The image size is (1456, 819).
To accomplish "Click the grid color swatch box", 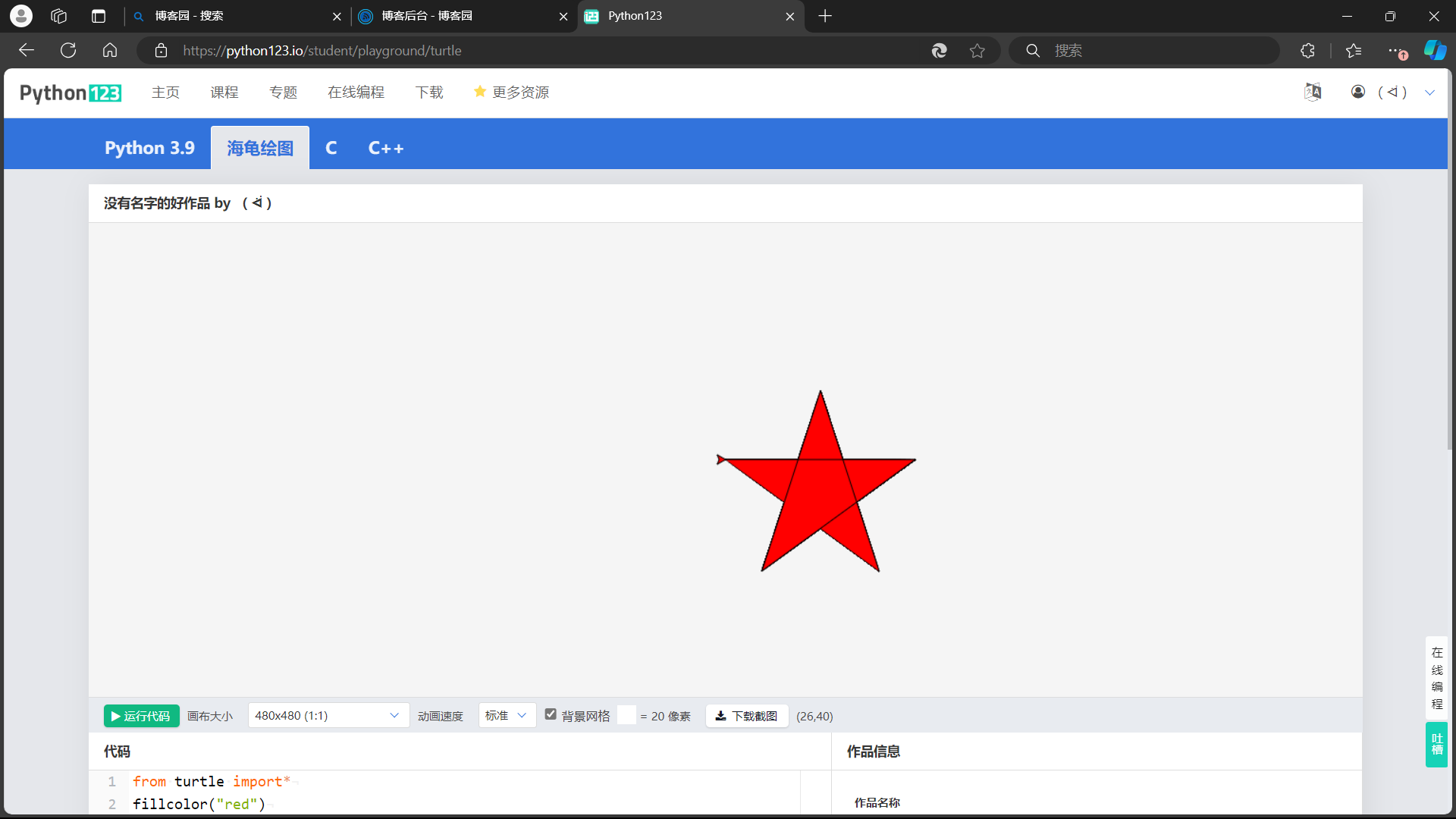I will tap(626, 715).
